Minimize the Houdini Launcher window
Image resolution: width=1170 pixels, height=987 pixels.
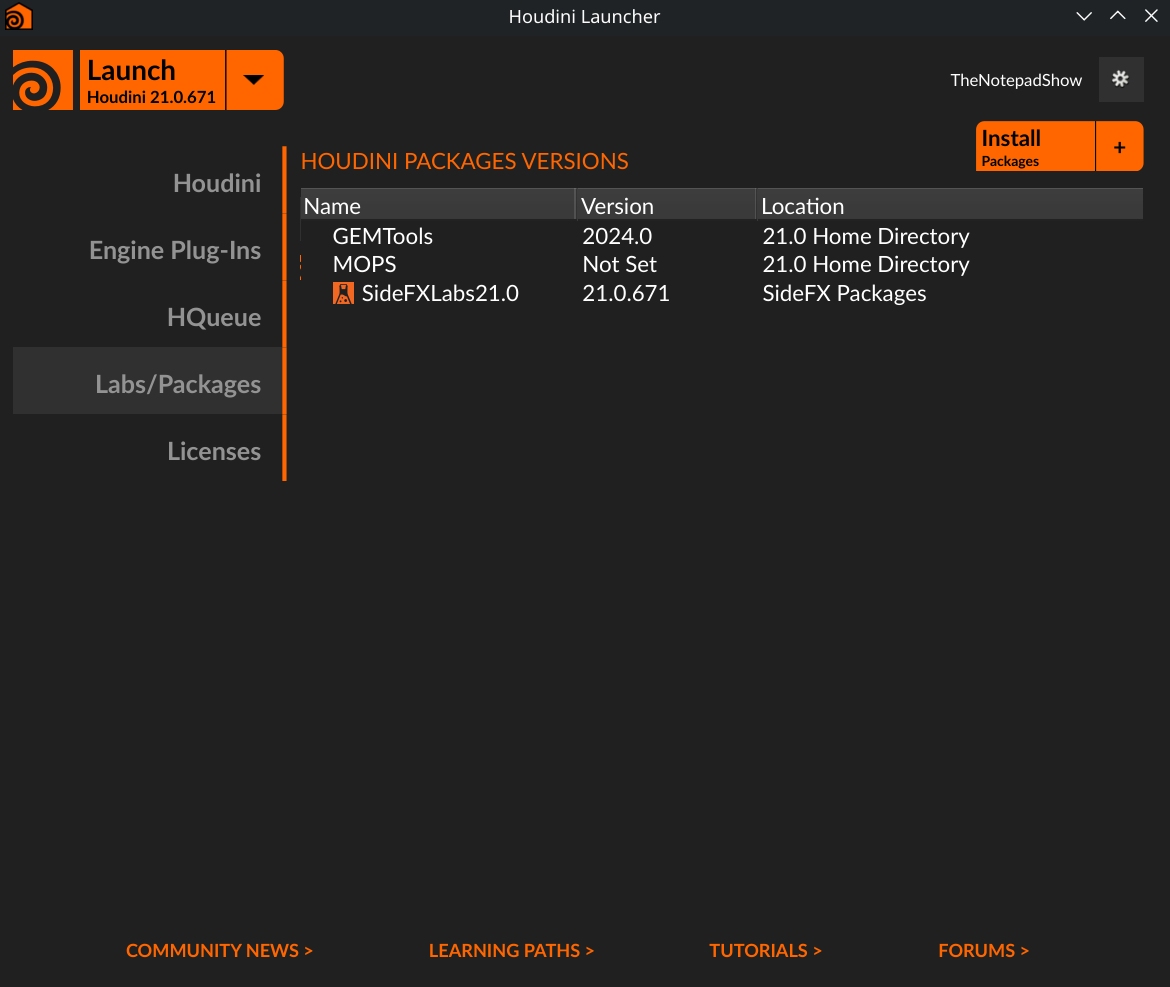[1084, 16]
